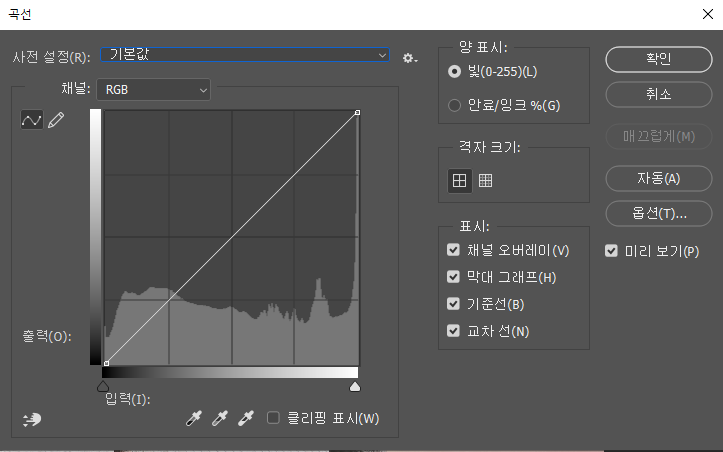Select the 빛(0-255) radio option
Screen dimensions: 723x452
point(454,71)
